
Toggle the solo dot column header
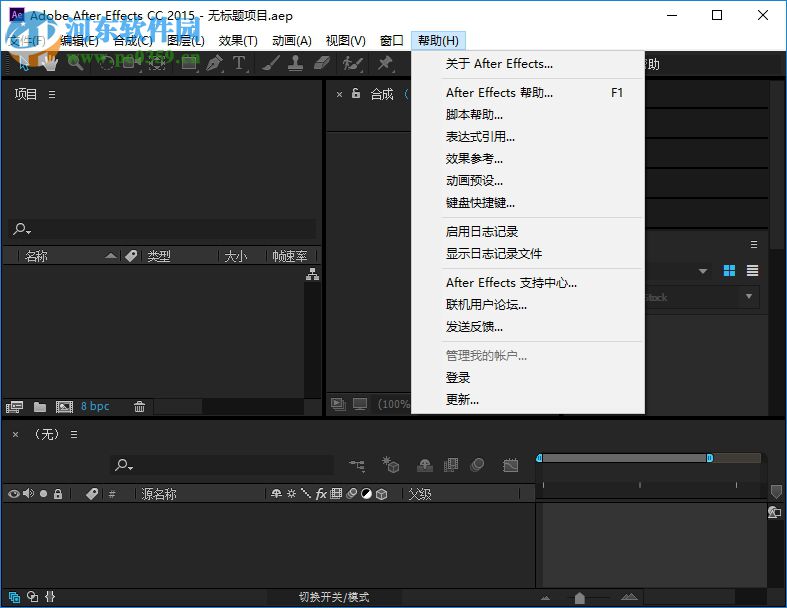[43, 494]
